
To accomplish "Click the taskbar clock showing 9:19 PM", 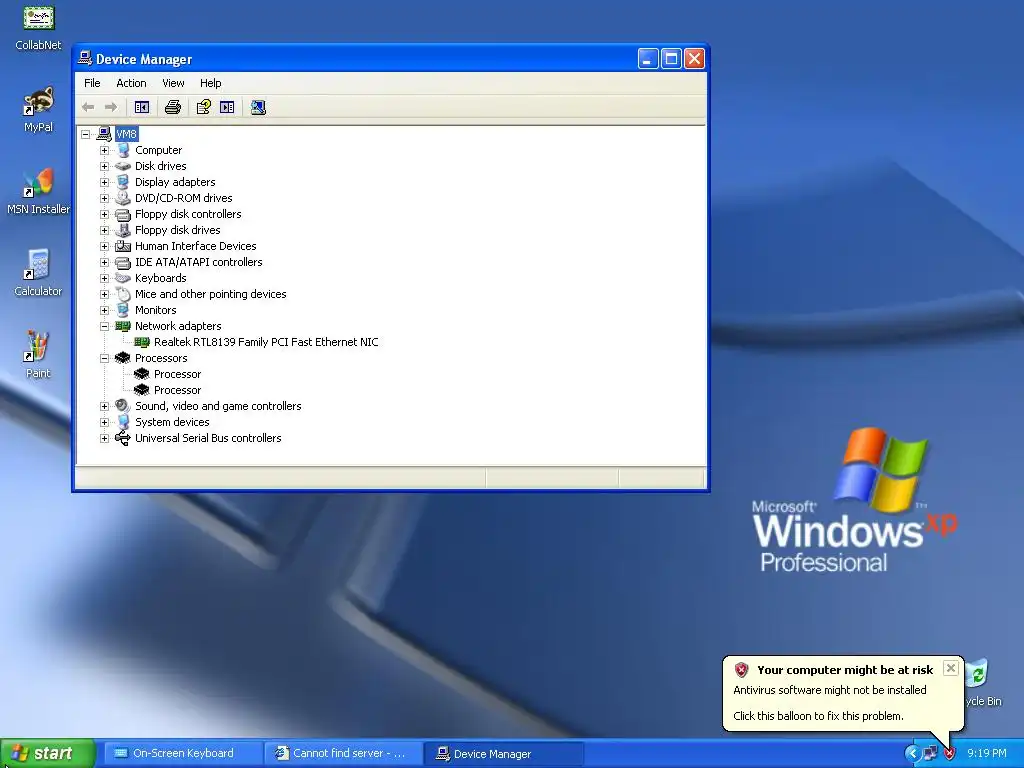I will [987, 754].
